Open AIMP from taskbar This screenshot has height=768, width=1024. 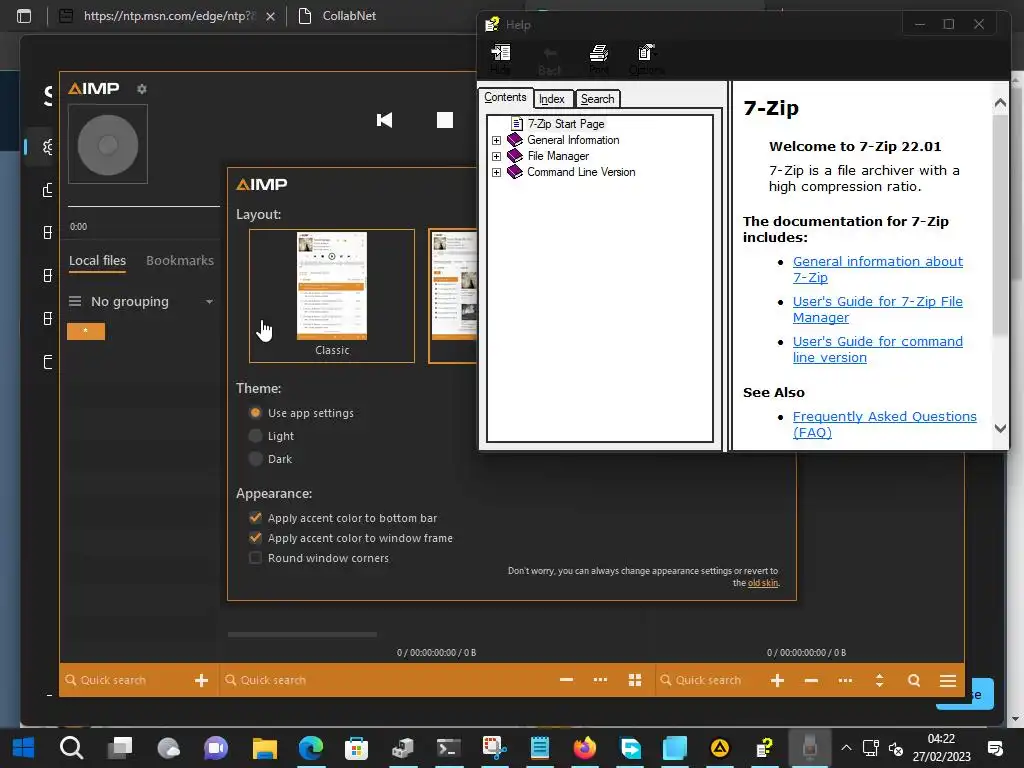pyautogui.click(x=720, y=748)
